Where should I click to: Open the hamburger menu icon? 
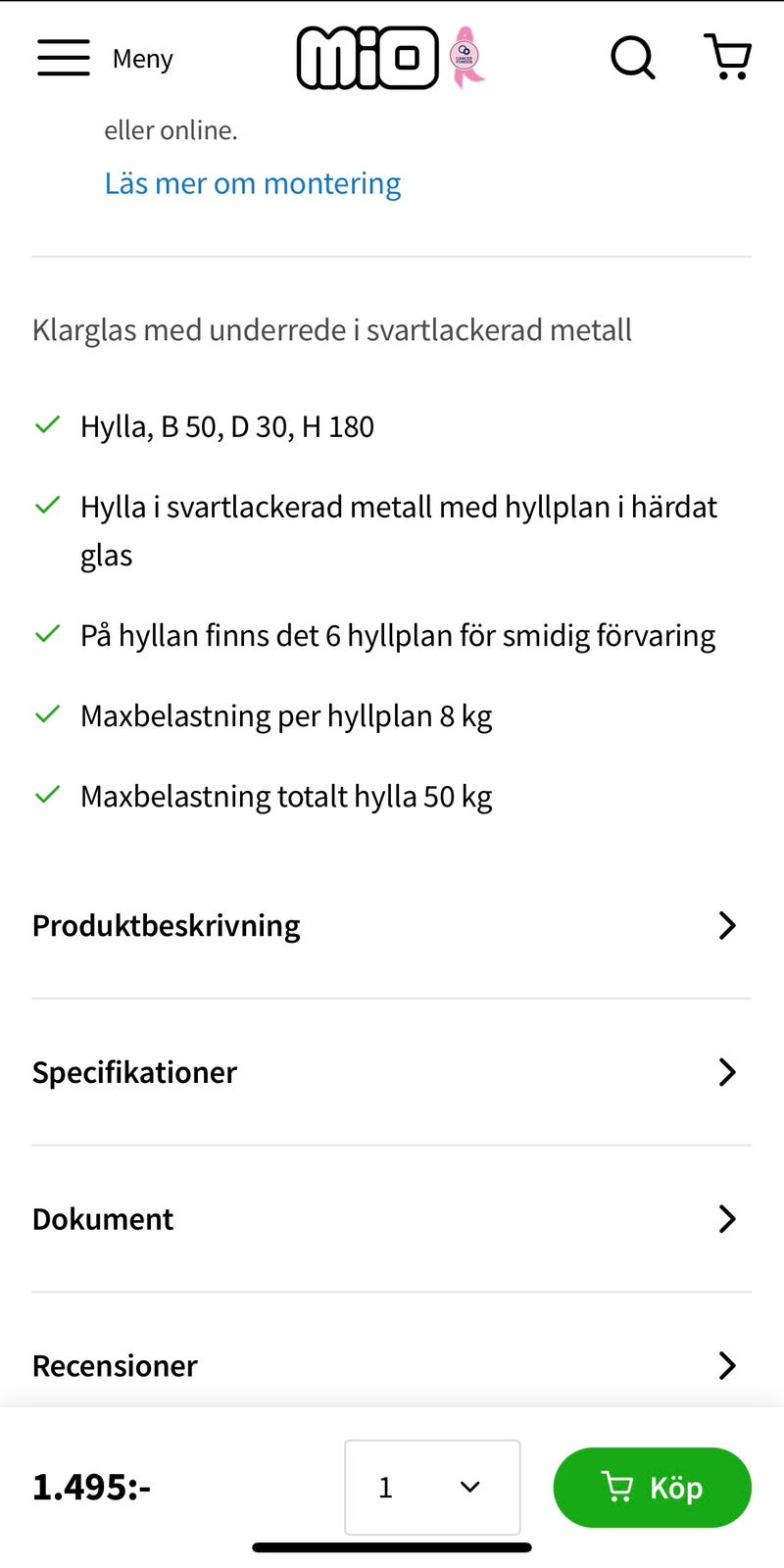pyautogui.click(x=64, y=58)
